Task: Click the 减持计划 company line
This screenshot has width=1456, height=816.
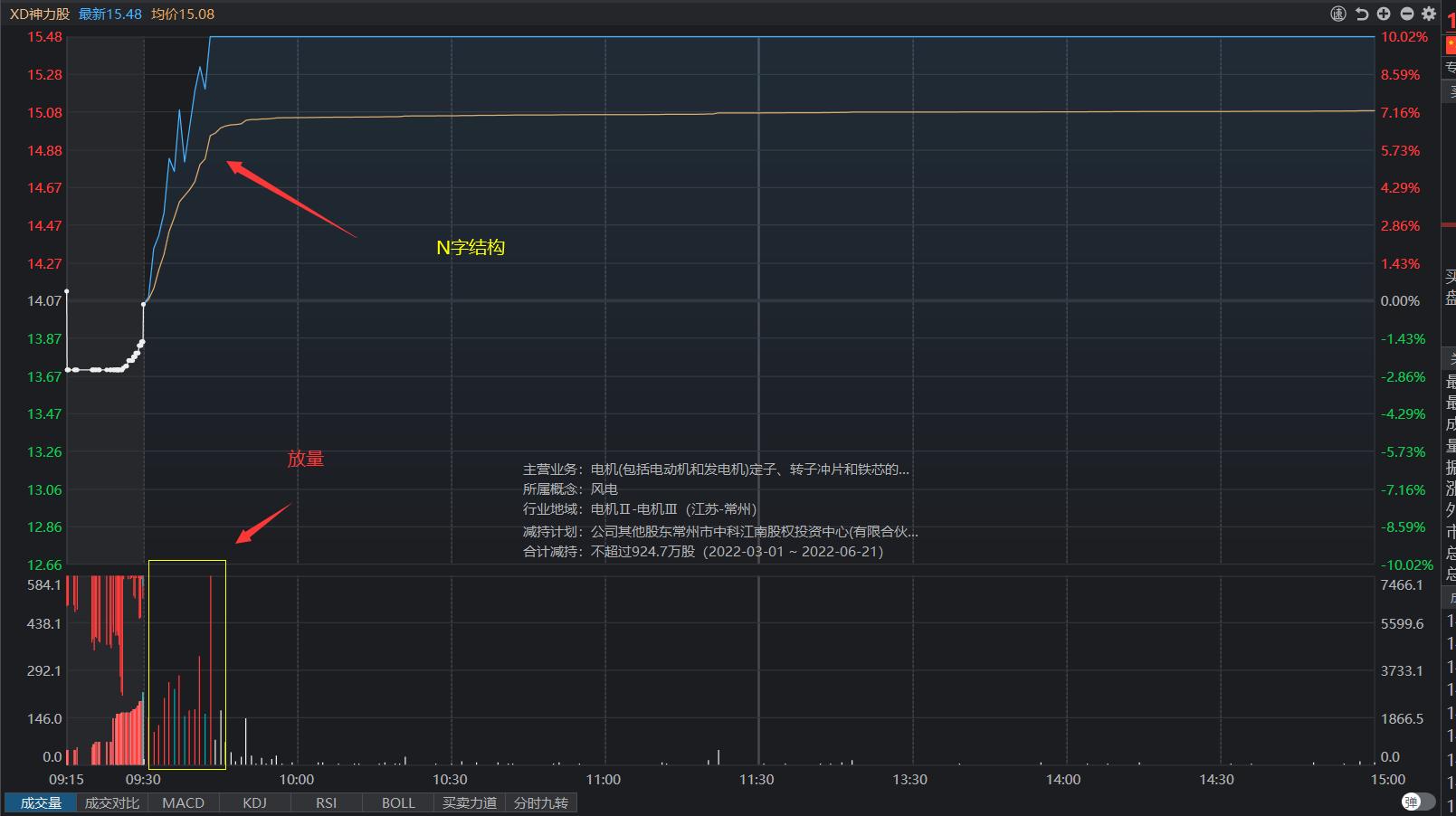Action: 720,532
